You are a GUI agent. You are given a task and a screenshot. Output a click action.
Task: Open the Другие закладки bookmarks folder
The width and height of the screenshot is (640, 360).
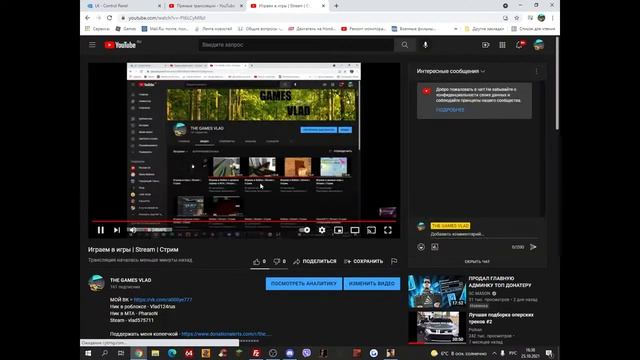click(484, 29)
